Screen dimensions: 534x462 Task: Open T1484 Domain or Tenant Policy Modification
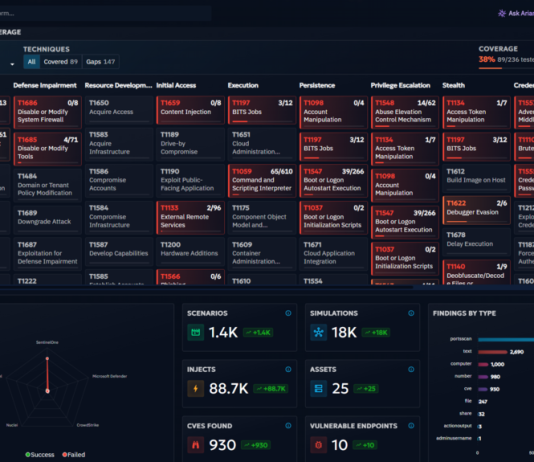click(x=47, y=185)
